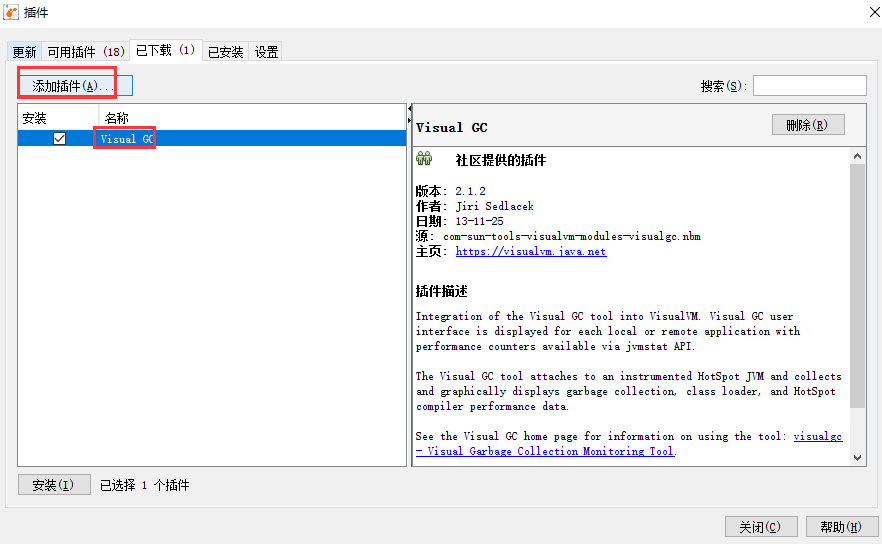Sort by the 名称 column header

tap(252, 118)
